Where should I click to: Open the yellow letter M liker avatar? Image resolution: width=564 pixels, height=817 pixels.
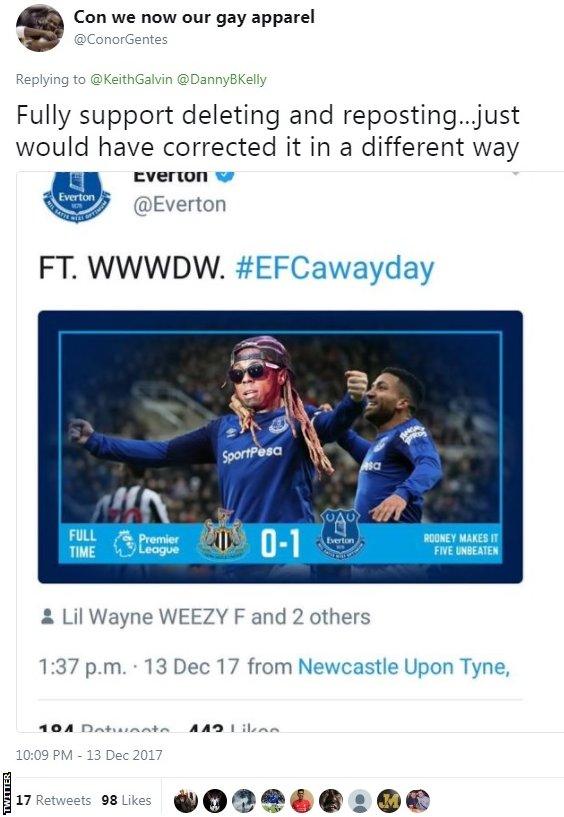[x=388, y=800]
